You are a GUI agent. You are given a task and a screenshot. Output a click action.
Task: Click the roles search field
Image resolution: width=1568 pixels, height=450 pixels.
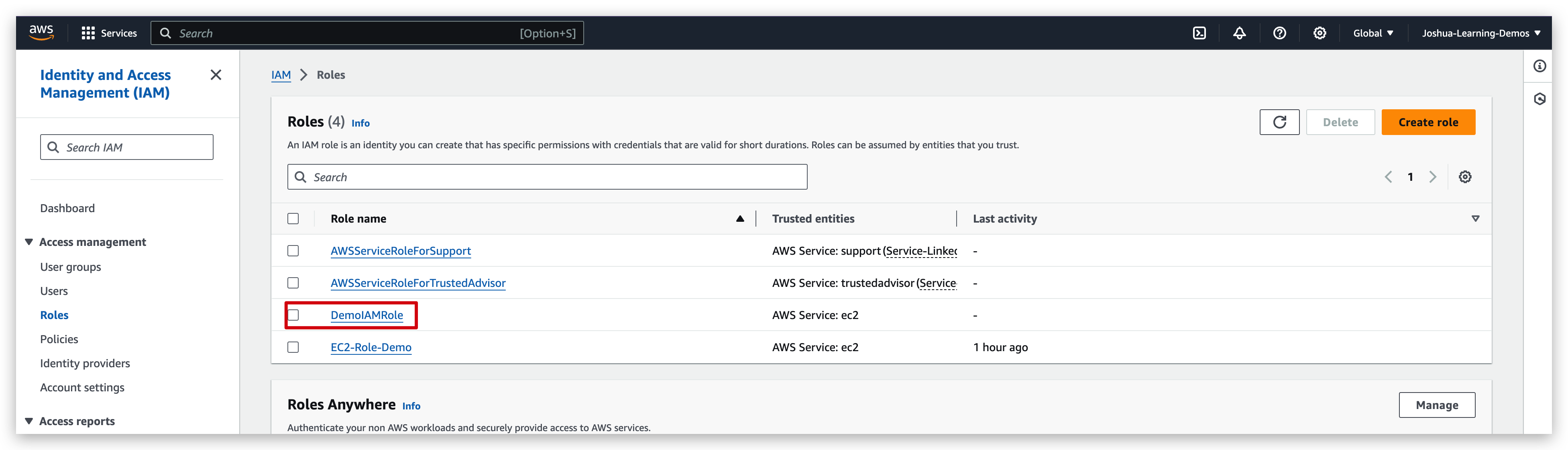(x=548, y=177)
